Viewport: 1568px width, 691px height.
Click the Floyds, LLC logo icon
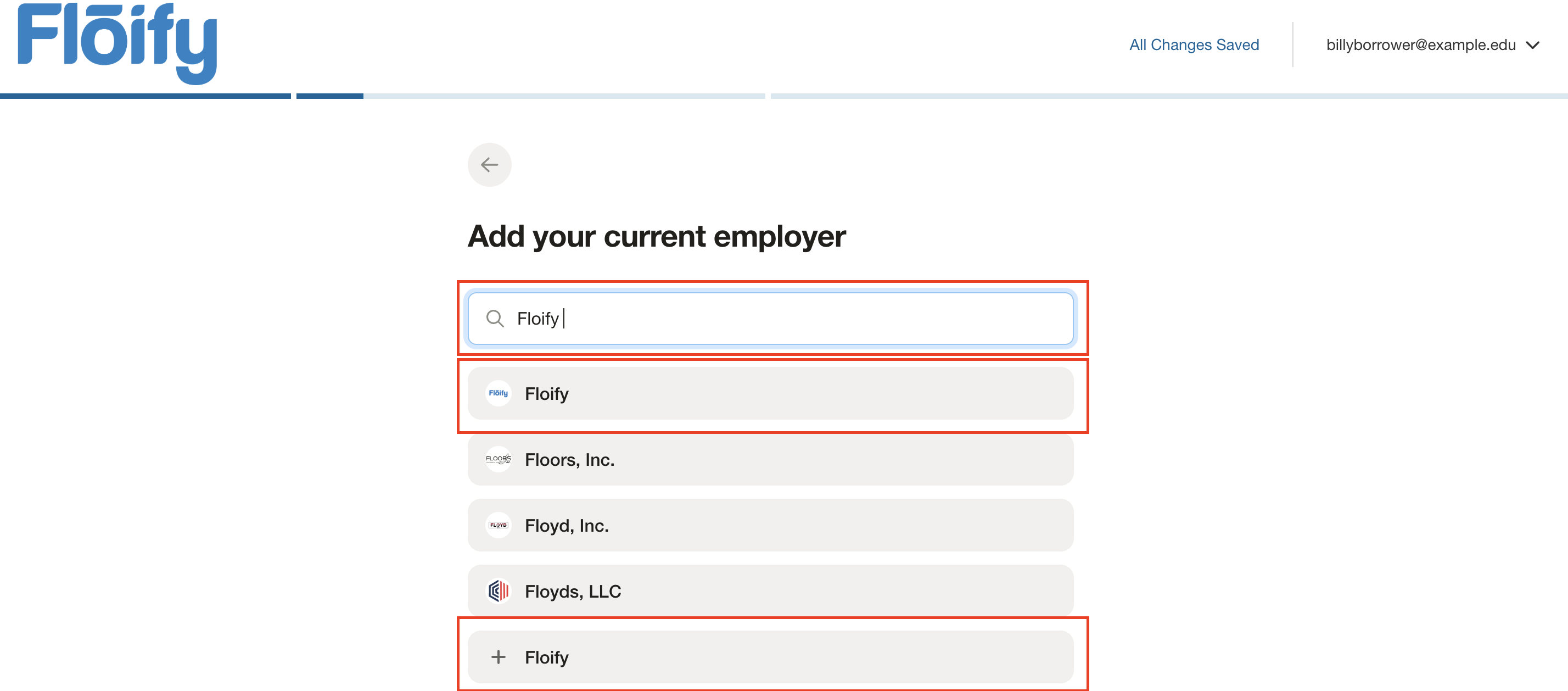tap(498, 590)
